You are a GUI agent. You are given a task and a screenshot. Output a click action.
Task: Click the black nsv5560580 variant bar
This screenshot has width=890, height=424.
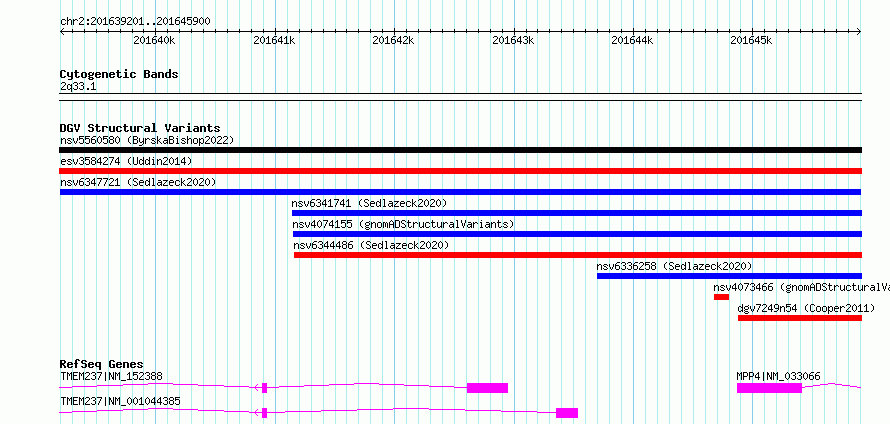(460, 150)
